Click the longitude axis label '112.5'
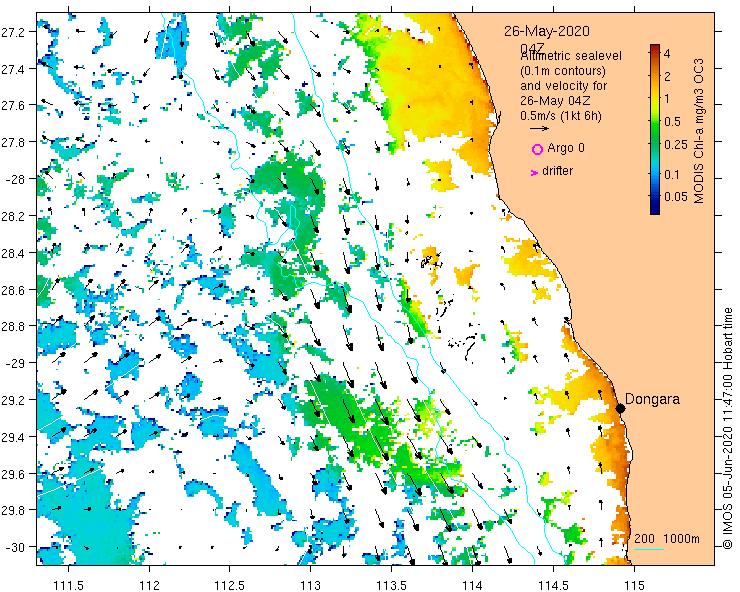Image resolution: width=740 pixels, height=592 pixels. pos(230,586)
